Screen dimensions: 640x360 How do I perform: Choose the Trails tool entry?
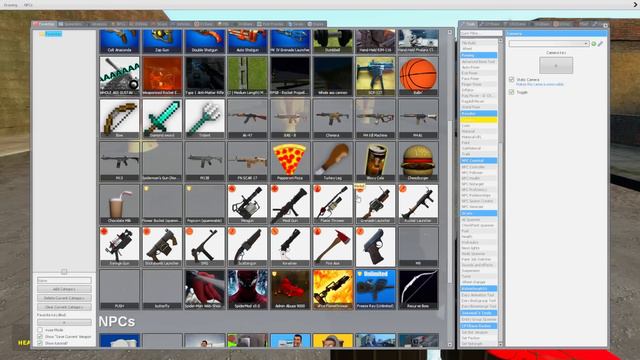(479, 154)
